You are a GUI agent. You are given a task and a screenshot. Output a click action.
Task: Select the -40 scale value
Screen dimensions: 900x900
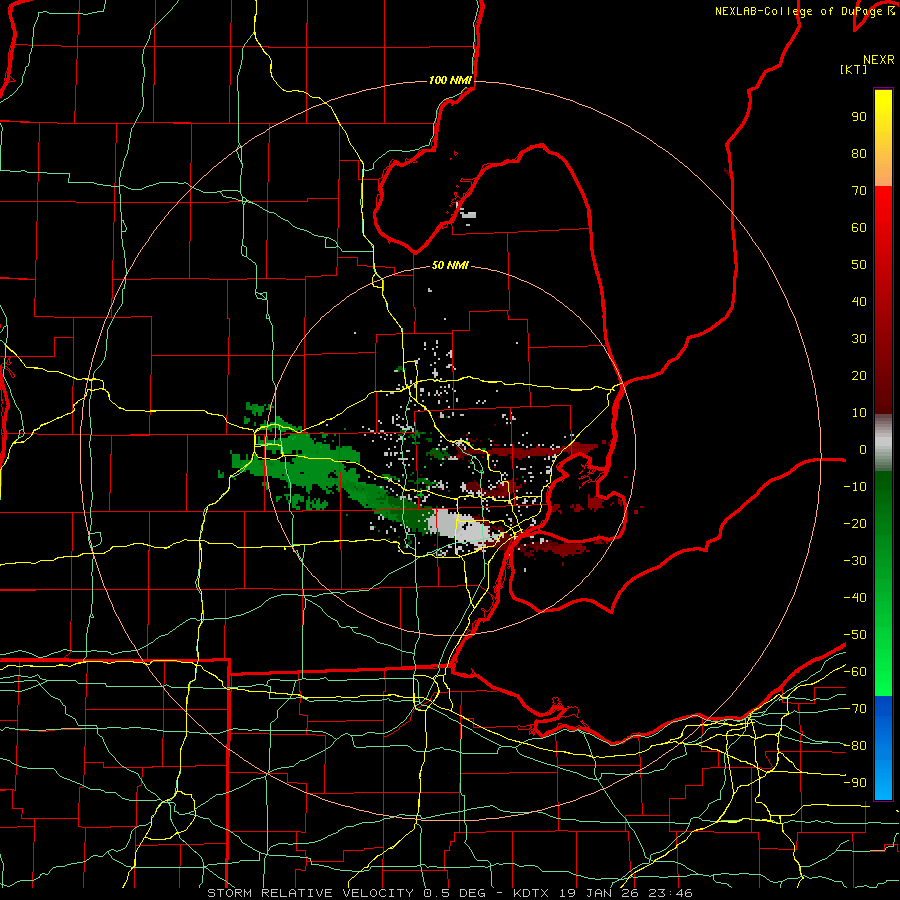click(855, 598)
